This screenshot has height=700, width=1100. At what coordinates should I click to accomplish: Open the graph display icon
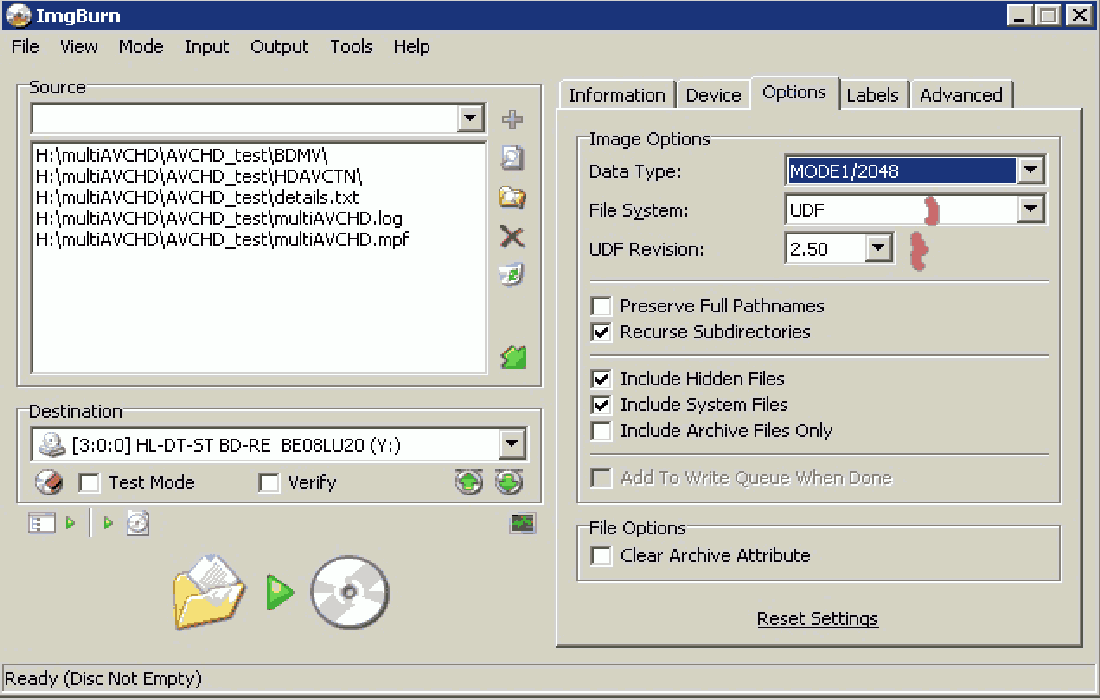click(523, 523)
